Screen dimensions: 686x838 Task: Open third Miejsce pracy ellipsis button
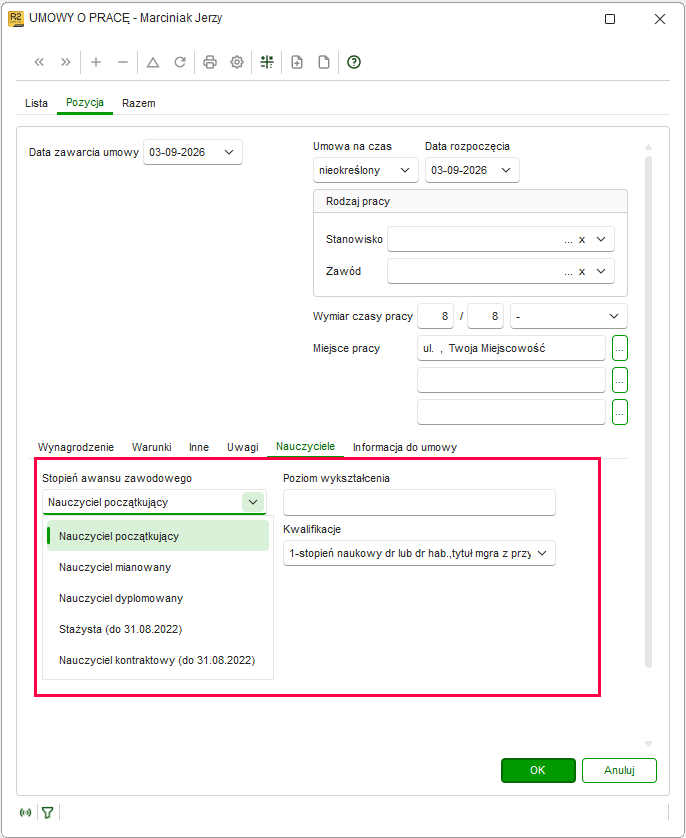(x=619, y=413)
